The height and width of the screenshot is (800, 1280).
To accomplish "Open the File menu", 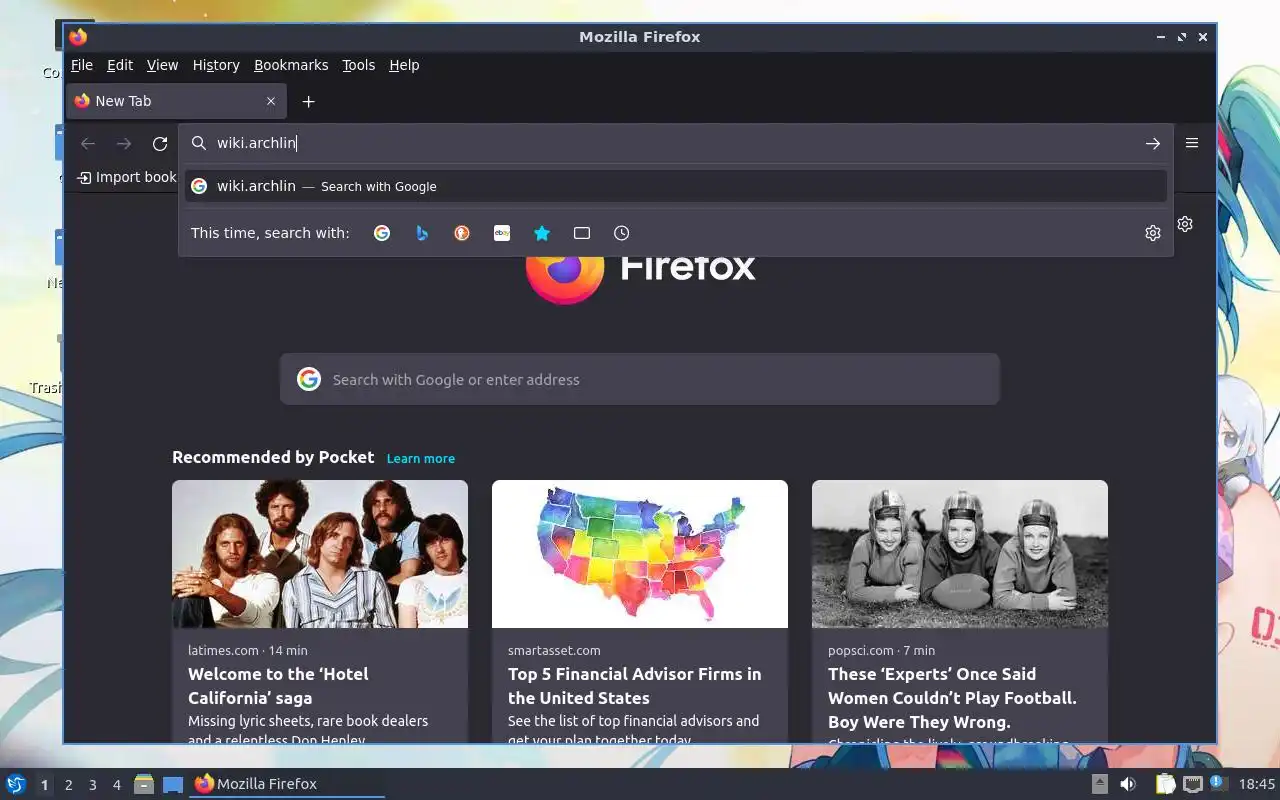I will [x=82, y=65].
